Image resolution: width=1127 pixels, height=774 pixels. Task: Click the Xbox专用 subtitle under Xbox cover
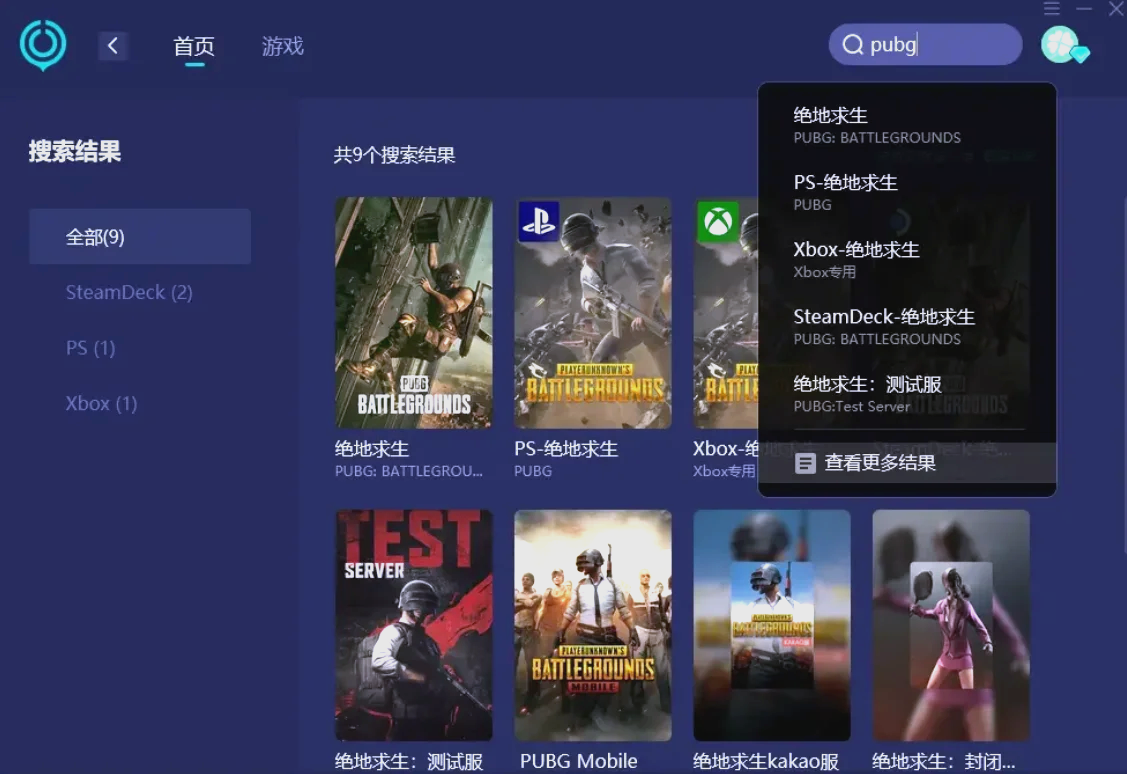pos(724,471)
